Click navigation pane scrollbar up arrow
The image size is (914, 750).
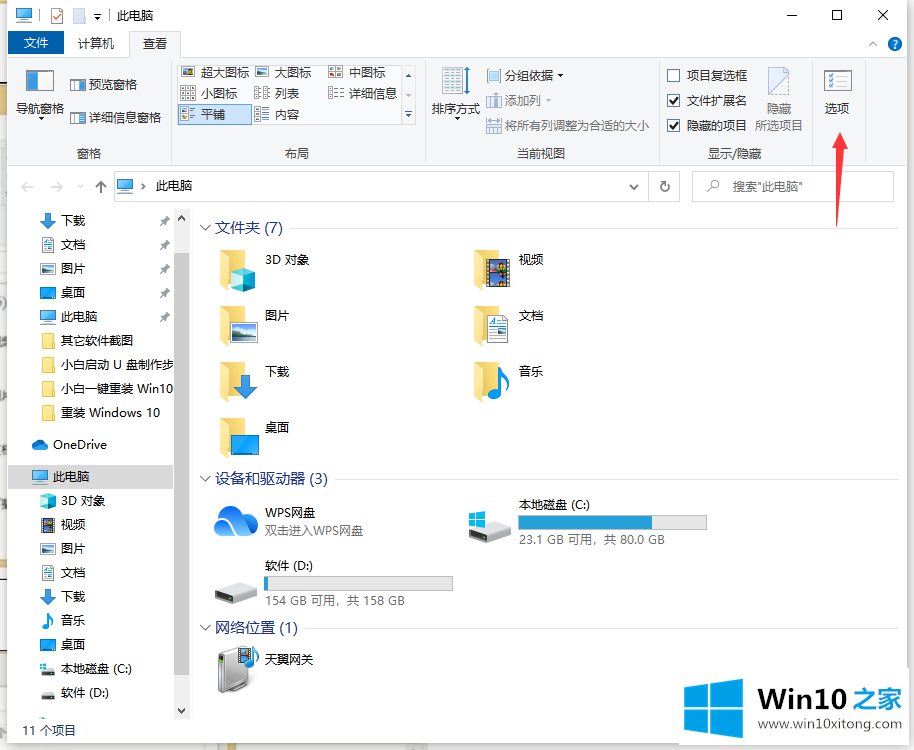tap(181, 219)
